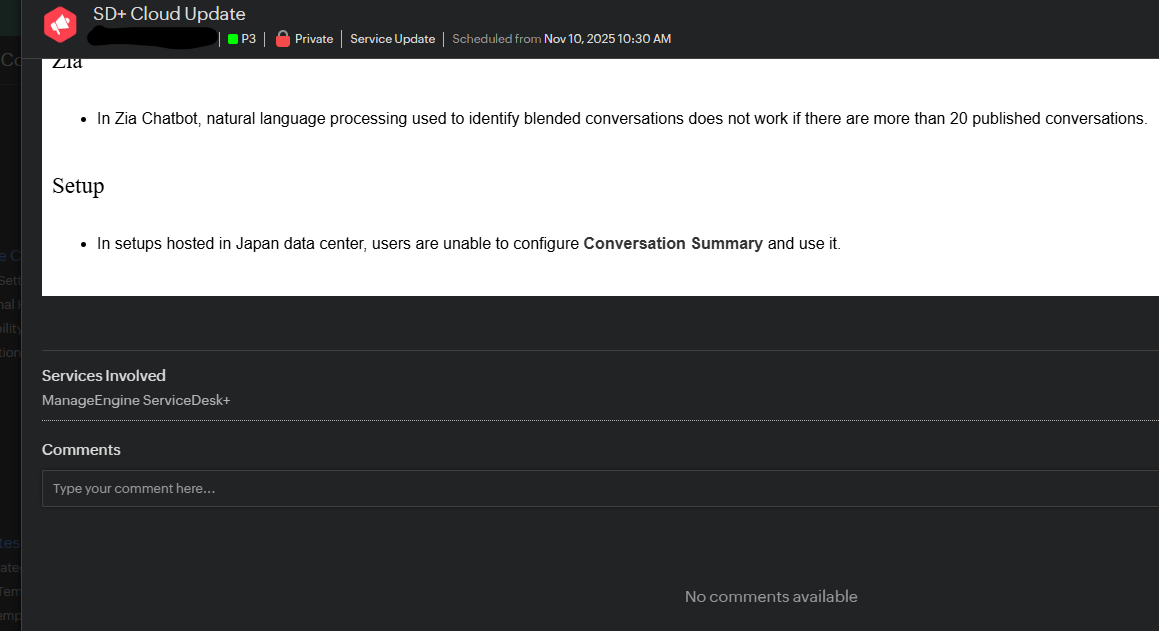
Task: Click the Service Update type label
Action: [x=392, y=39]
